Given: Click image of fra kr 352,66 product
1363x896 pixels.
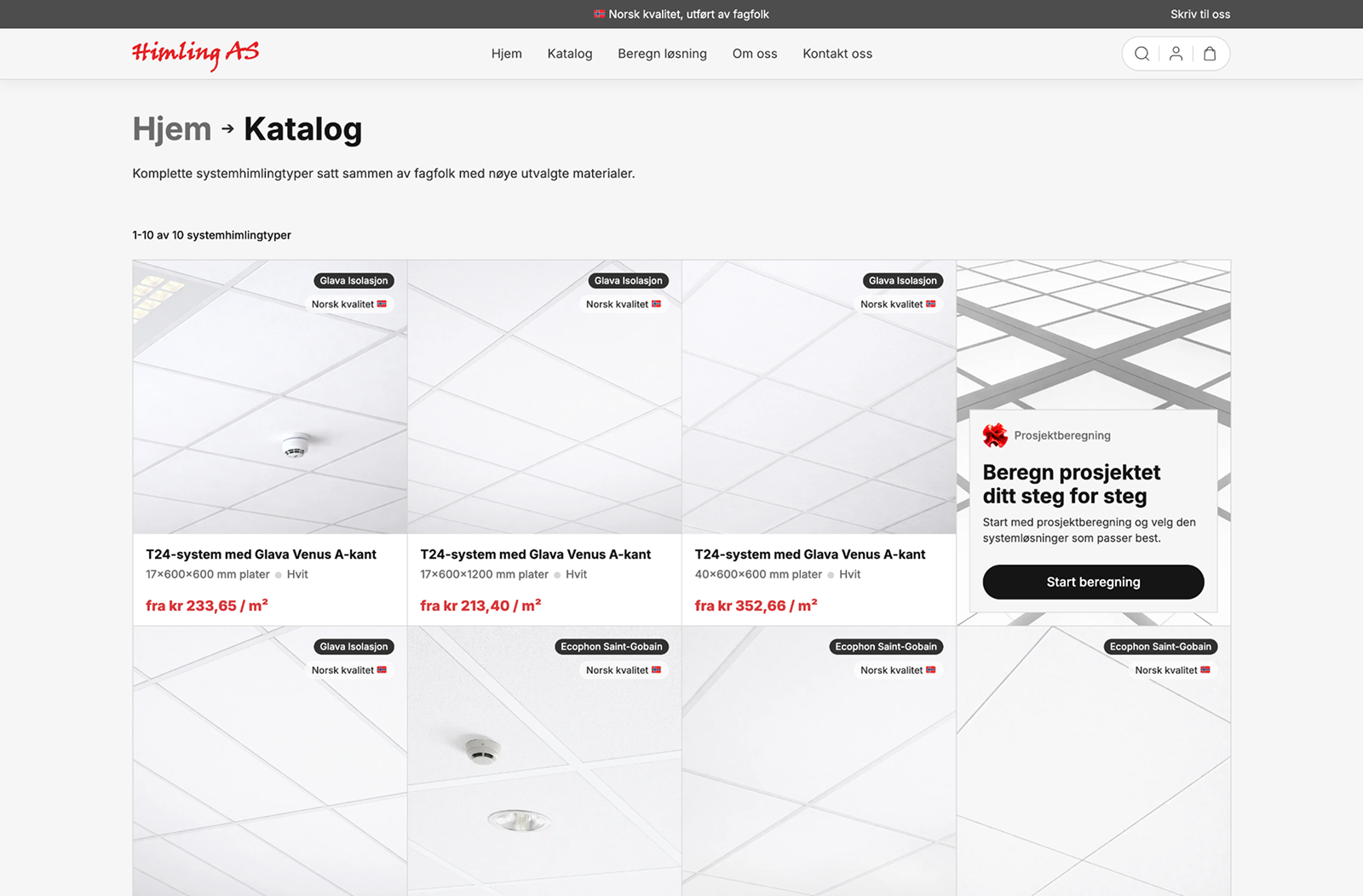Looking at the screenshot, I should click(819, 397).
